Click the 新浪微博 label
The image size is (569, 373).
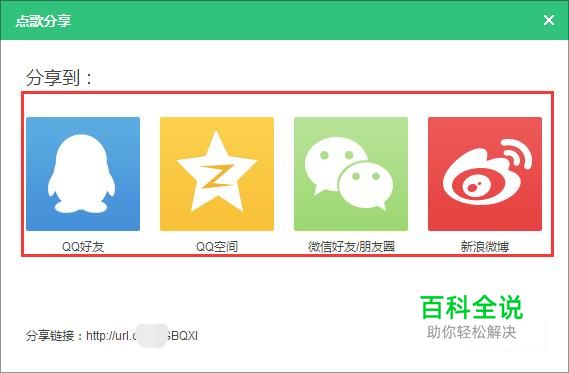(x=485, y=247)
